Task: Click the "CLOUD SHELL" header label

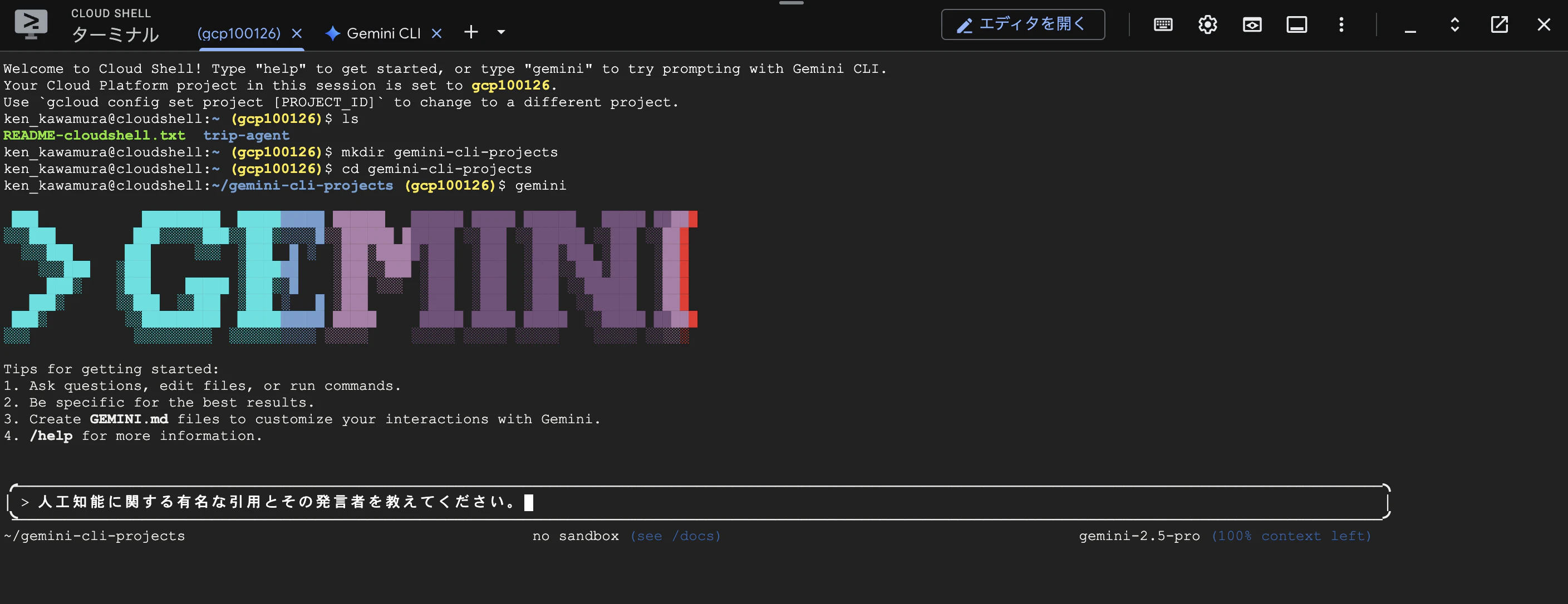Action: pos(111,13)
